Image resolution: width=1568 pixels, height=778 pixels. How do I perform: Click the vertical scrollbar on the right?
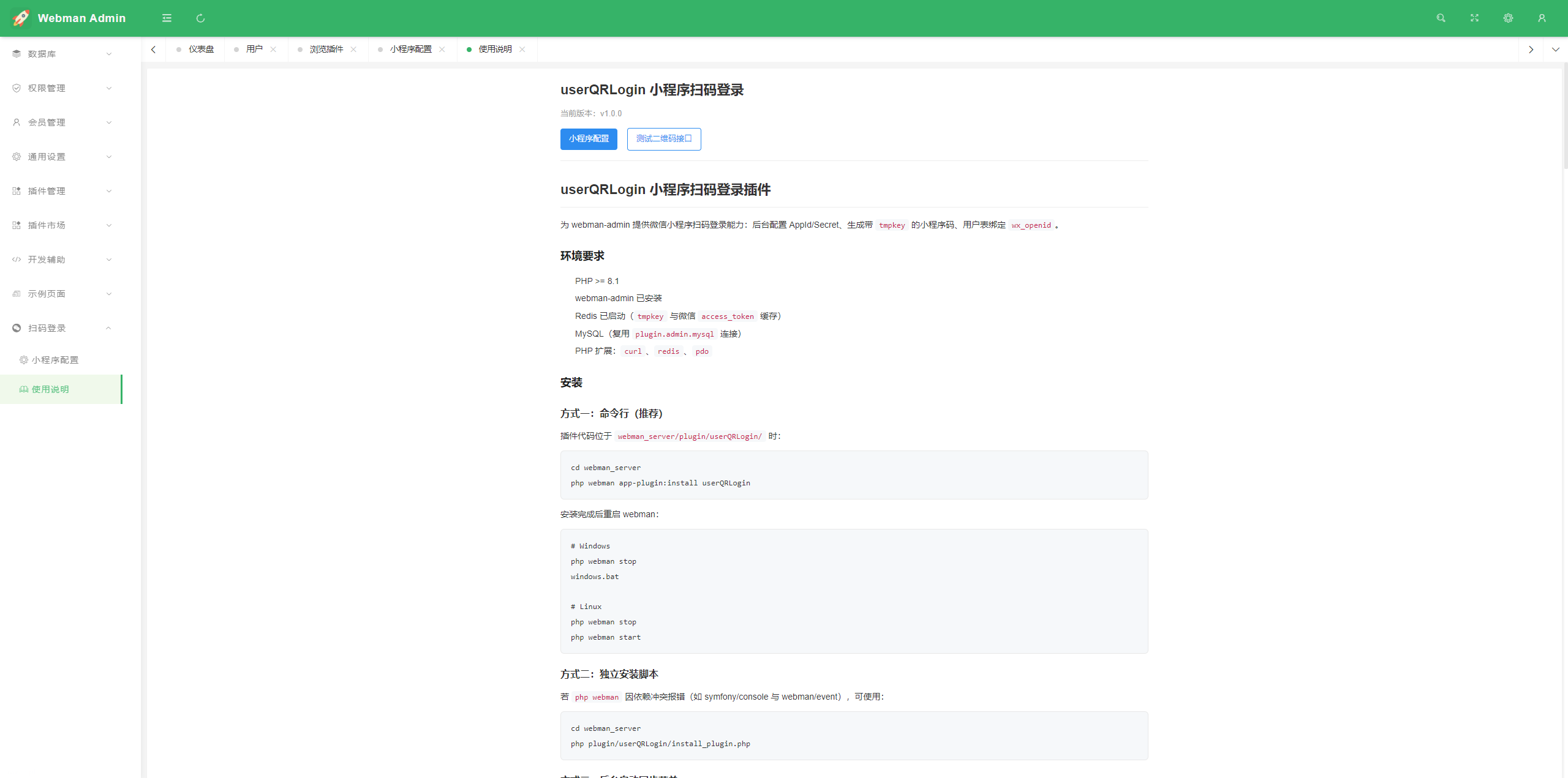[1565, 116]
